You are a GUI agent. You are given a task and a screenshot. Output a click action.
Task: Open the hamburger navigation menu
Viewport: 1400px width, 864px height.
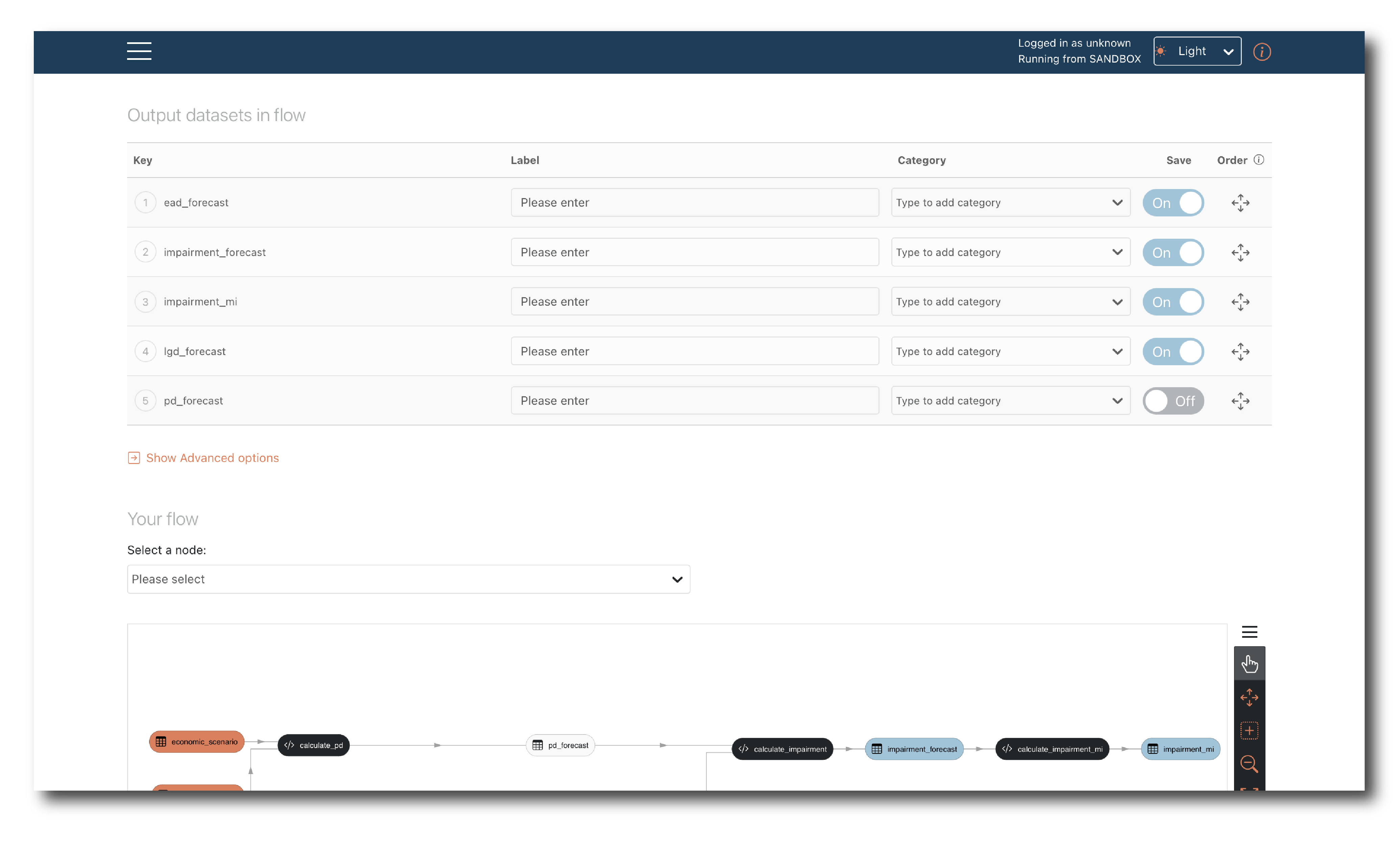[x=139, y=51]
